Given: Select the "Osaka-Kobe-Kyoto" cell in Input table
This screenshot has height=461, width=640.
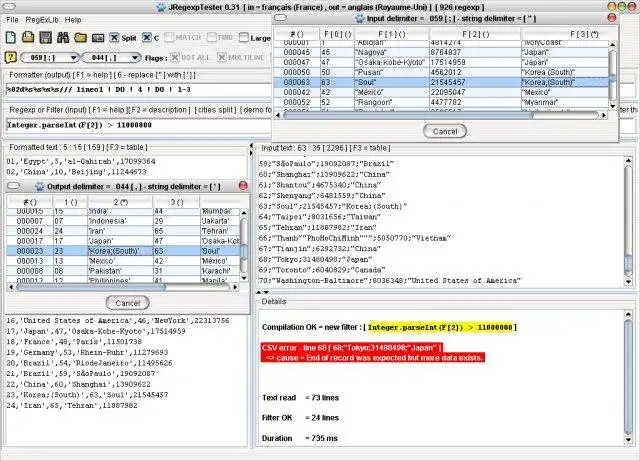Looking at the screenshot, I should pyautogui.click(x=392, y=62).
